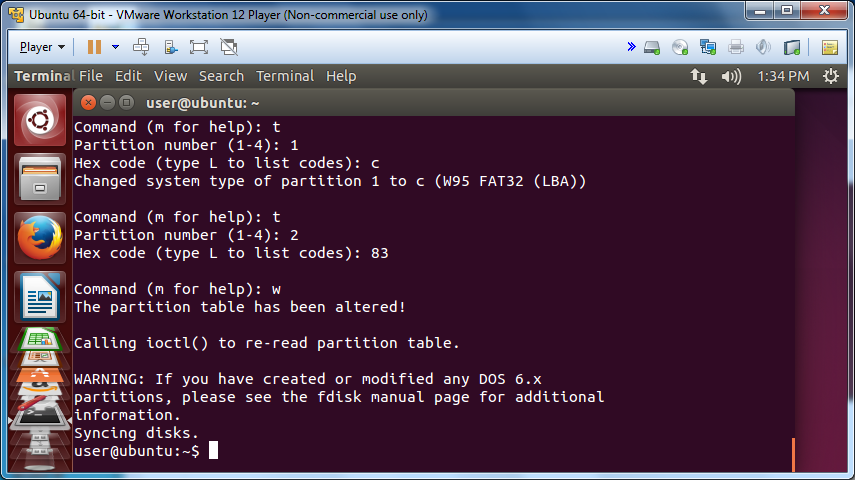The image size is (855, 480).
Task: Launch LibreOffice Writer from the launcher
Action: click(x=40, y=297)
